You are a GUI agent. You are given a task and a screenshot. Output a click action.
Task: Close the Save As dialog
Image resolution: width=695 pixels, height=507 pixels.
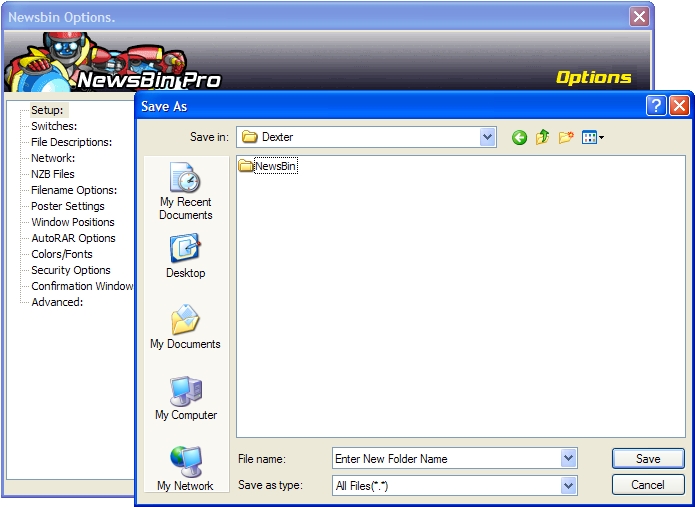point(679,106)
